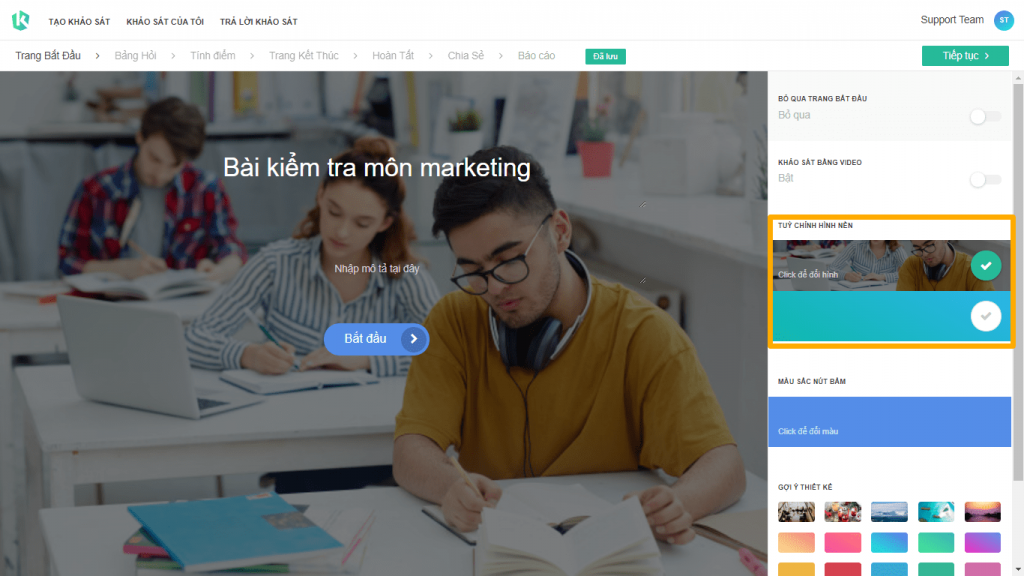
Task: Click the scrollbar up arrow in sidebar
Action: pyautogui.click(x=1018, y=78)
